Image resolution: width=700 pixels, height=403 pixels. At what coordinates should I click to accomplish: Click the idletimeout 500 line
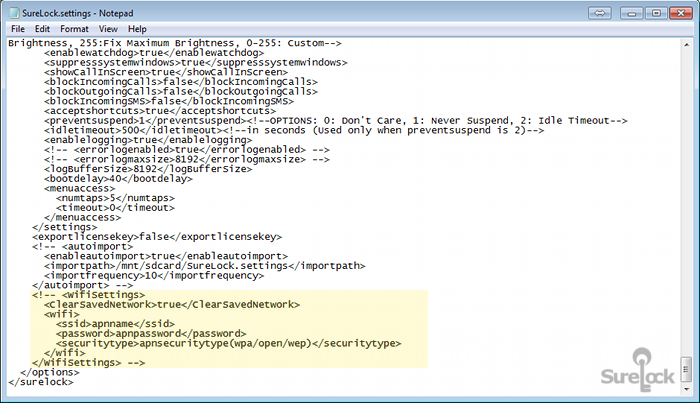point(294,130)
